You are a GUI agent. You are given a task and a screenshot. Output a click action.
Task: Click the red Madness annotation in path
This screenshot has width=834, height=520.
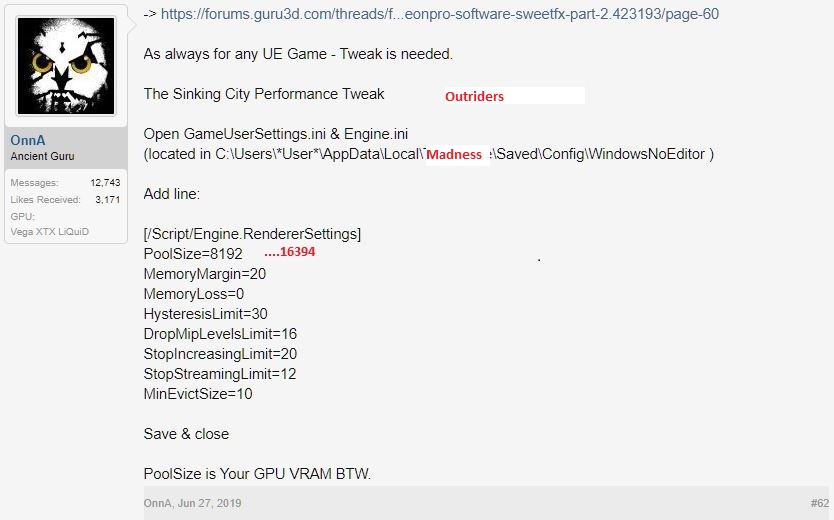pyautogui.click(x=454, y=155)
